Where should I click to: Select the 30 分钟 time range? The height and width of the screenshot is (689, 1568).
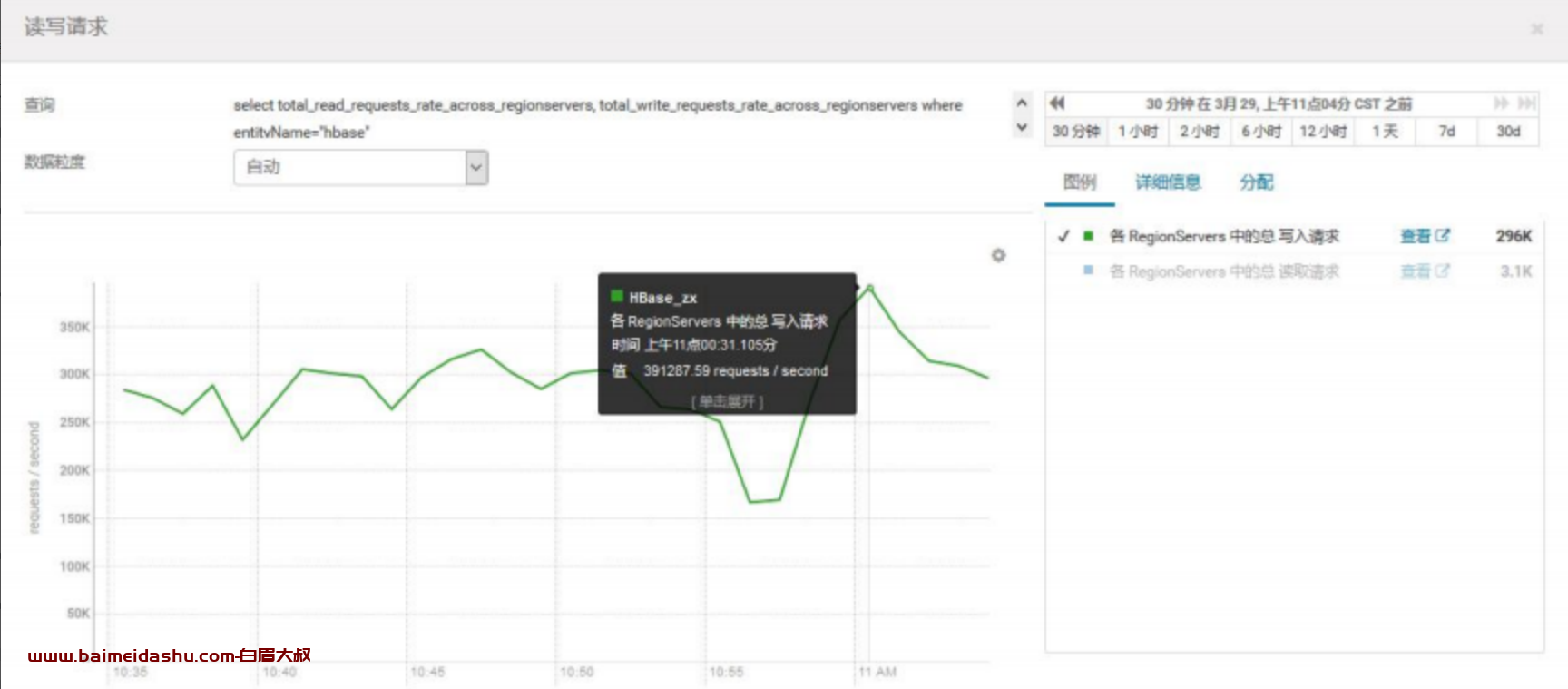tap(1076, 132)
